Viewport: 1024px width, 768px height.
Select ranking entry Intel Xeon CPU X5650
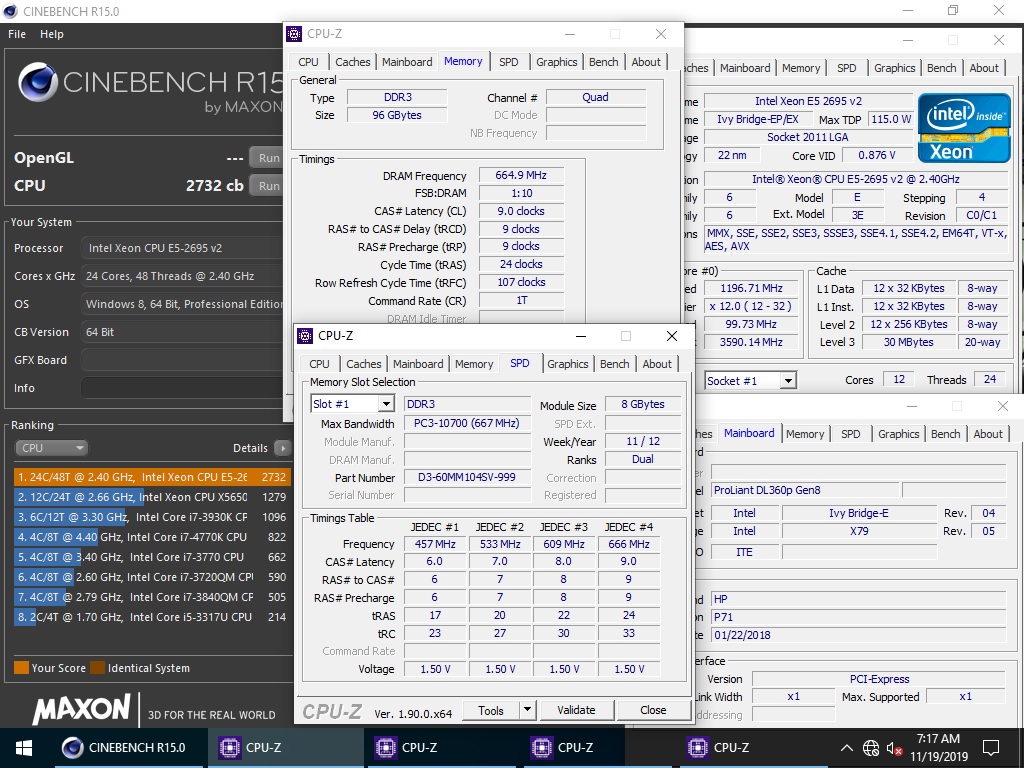point(151,497)
